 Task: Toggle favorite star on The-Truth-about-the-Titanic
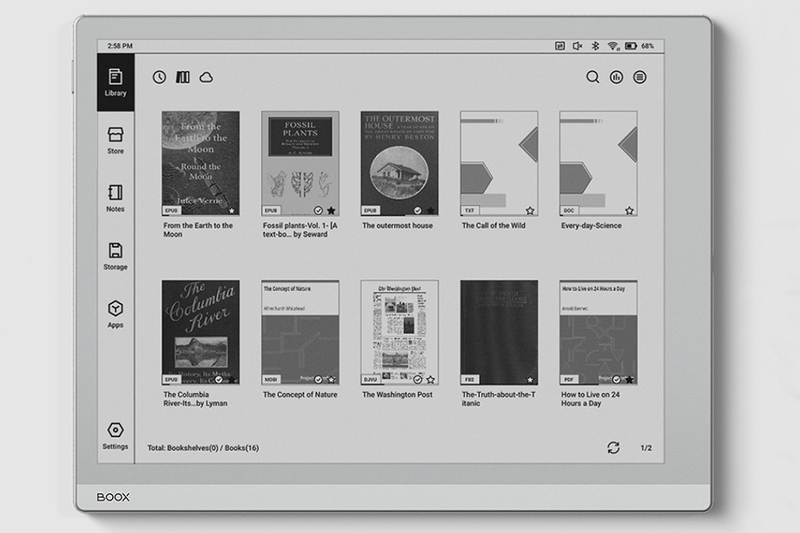(x=530, y=379)
